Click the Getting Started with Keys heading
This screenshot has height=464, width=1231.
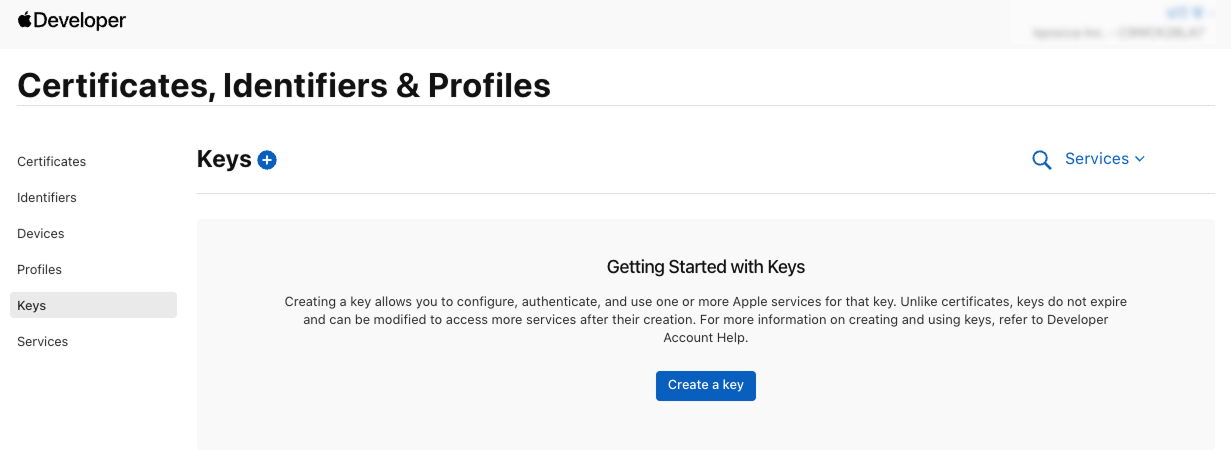705,267
